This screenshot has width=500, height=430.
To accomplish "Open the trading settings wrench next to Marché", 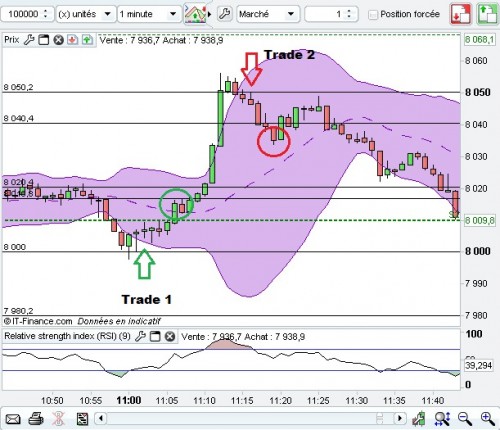I will [x=225, y=14].
